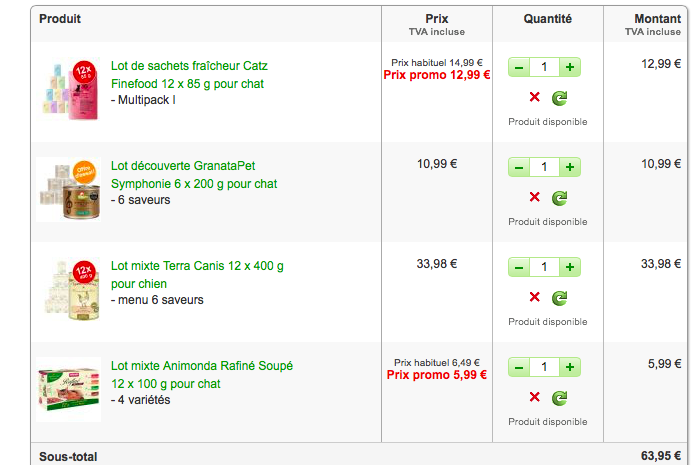Click Animonda Rafiné Soupé product thumbnail
The height and width of the screenshot is (465, 696).
click(x=69, y=389)
